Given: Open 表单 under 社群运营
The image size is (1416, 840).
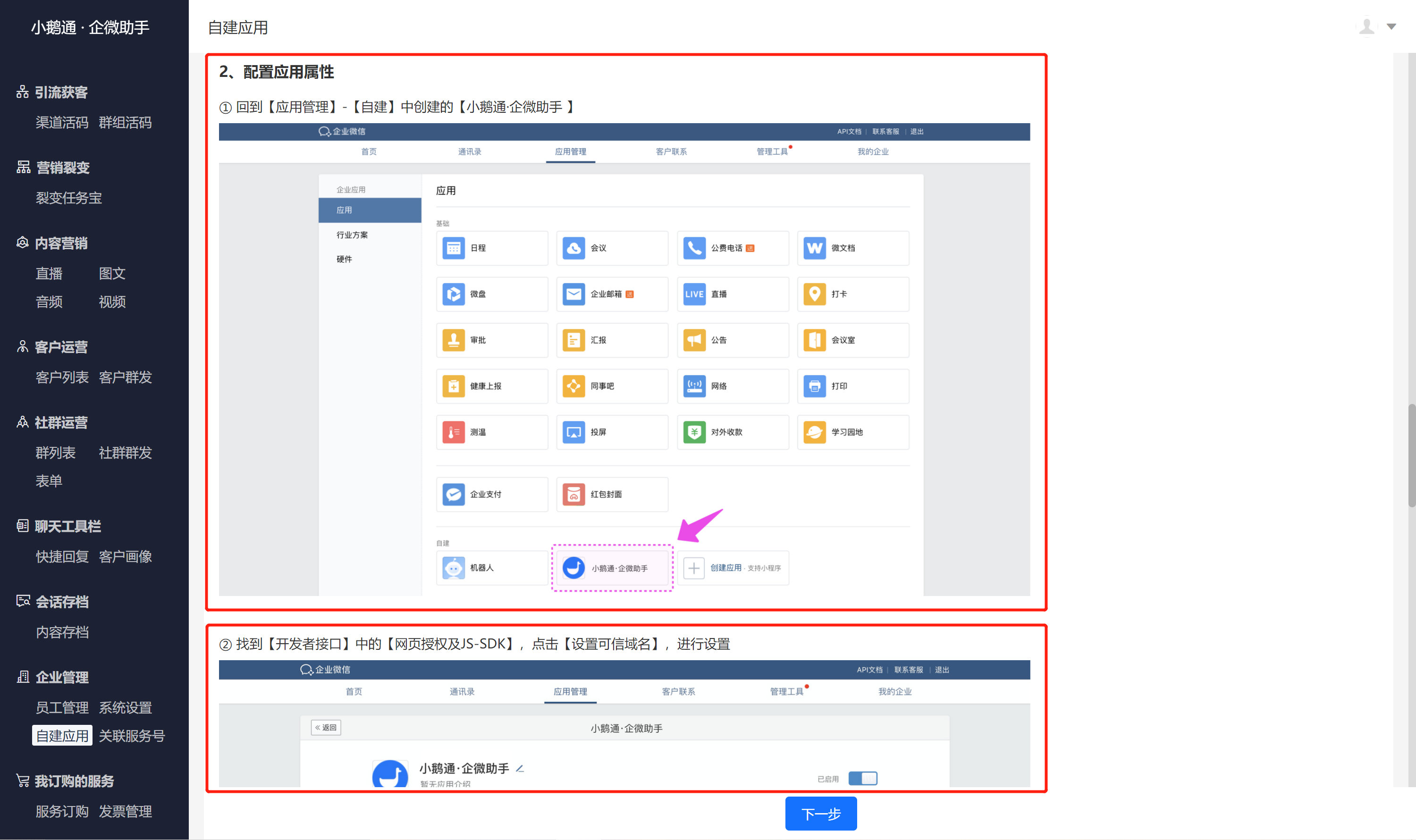Looking at the screenshot, I should pos(49,481).
